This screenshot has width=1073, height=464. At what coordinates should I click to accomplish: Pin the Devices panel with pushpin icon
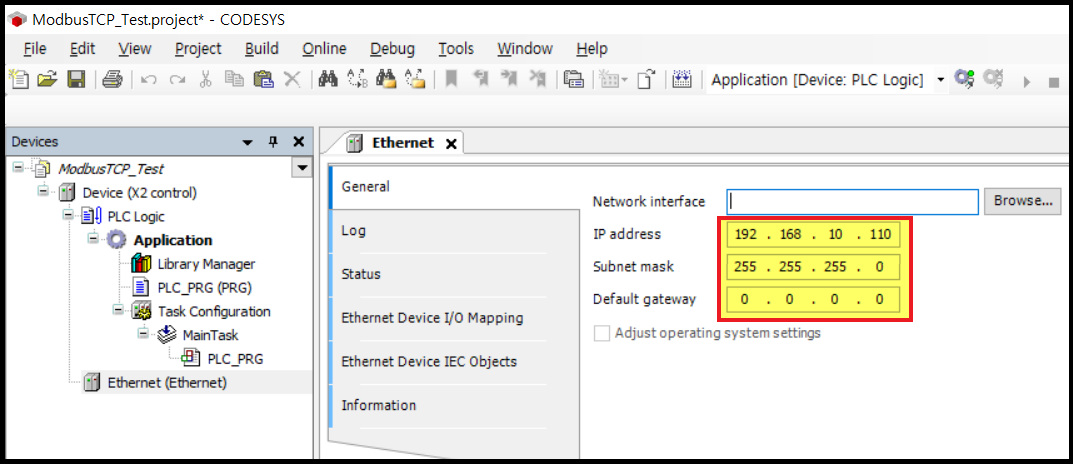273,142
